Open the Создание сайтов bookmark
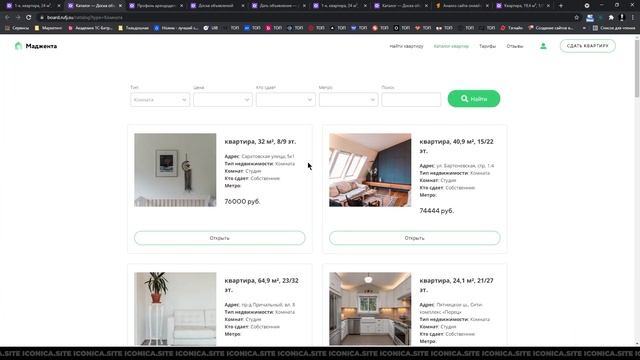The height and width of the screenshot is (360, 640). (x=551, y=28)
